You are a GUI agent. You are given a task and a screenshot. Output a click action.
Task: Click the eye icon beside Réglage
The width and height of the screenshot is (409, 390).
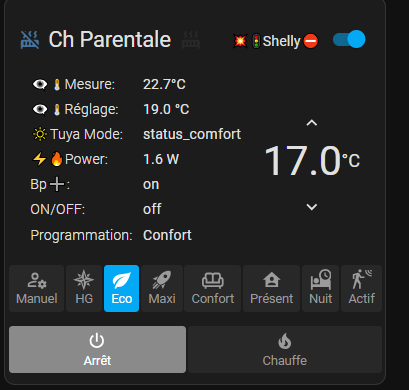(40, 109)
